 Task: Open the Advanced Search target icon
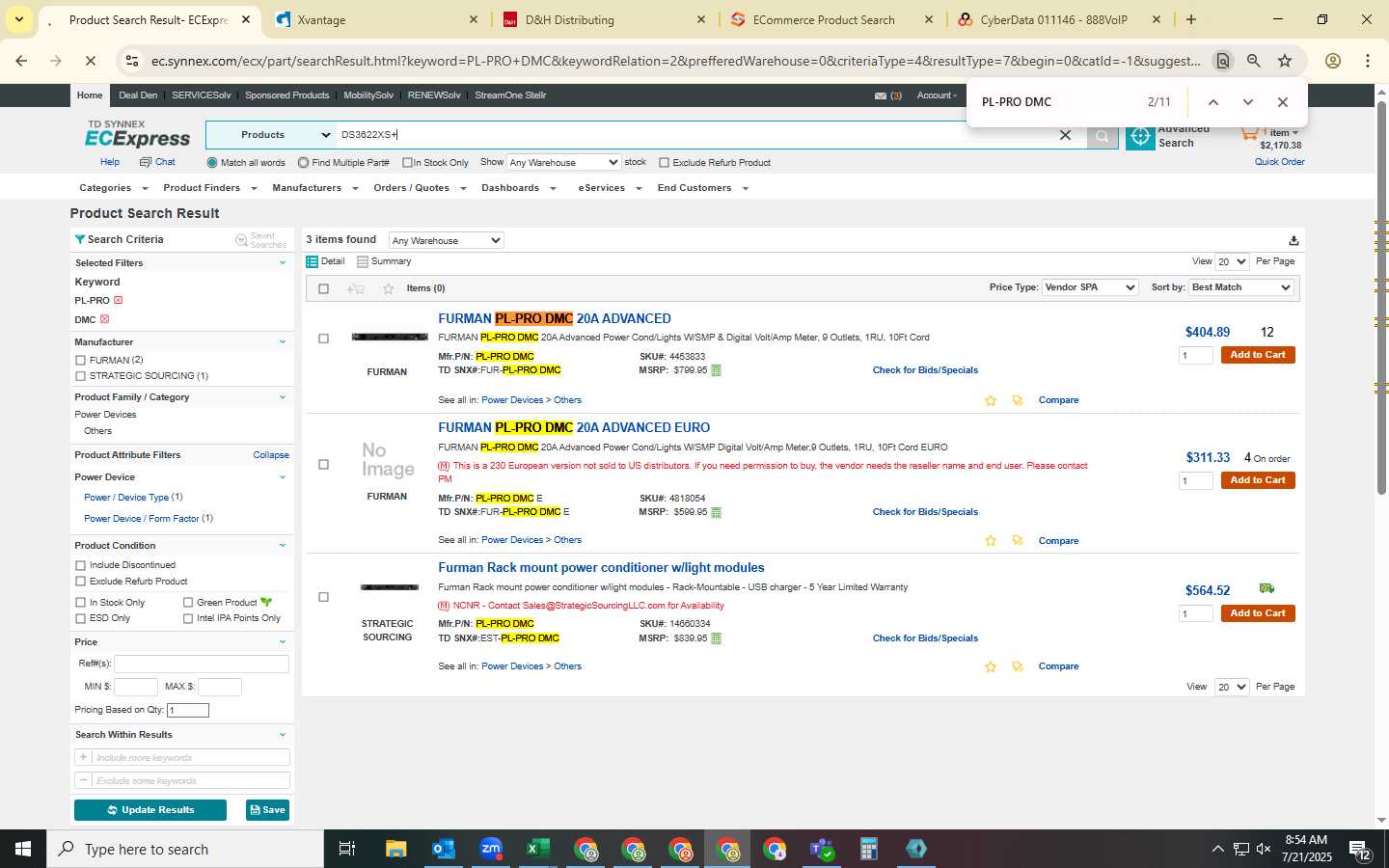tap(1140, 137)
